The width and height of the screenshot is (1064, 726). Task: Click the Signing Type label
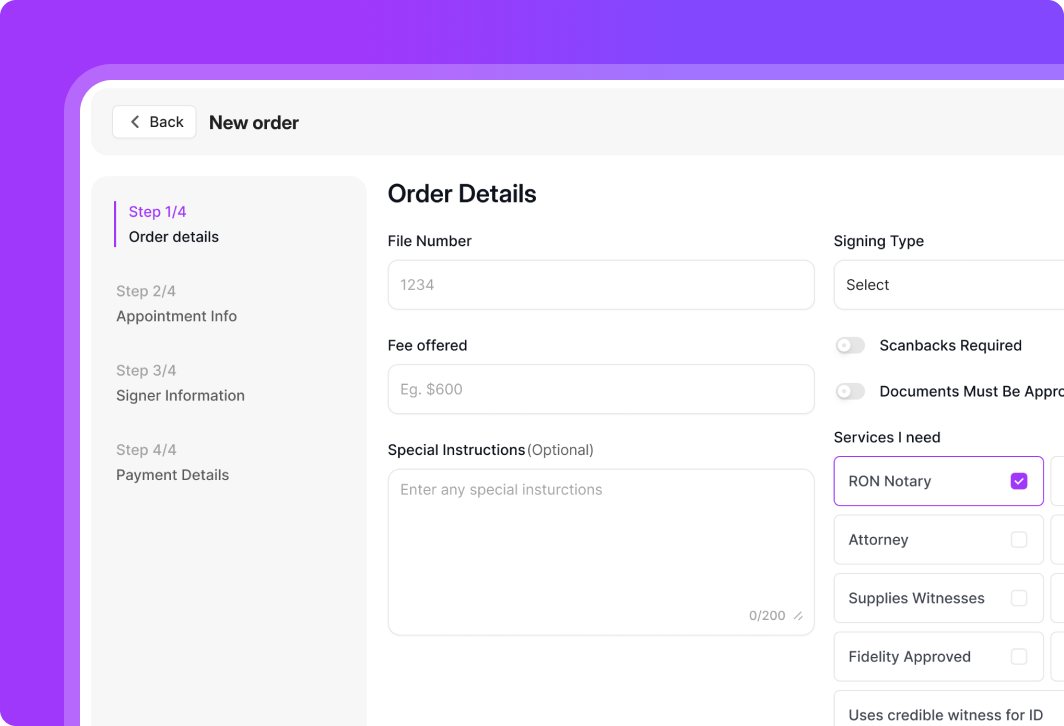(x=879, y=242)
